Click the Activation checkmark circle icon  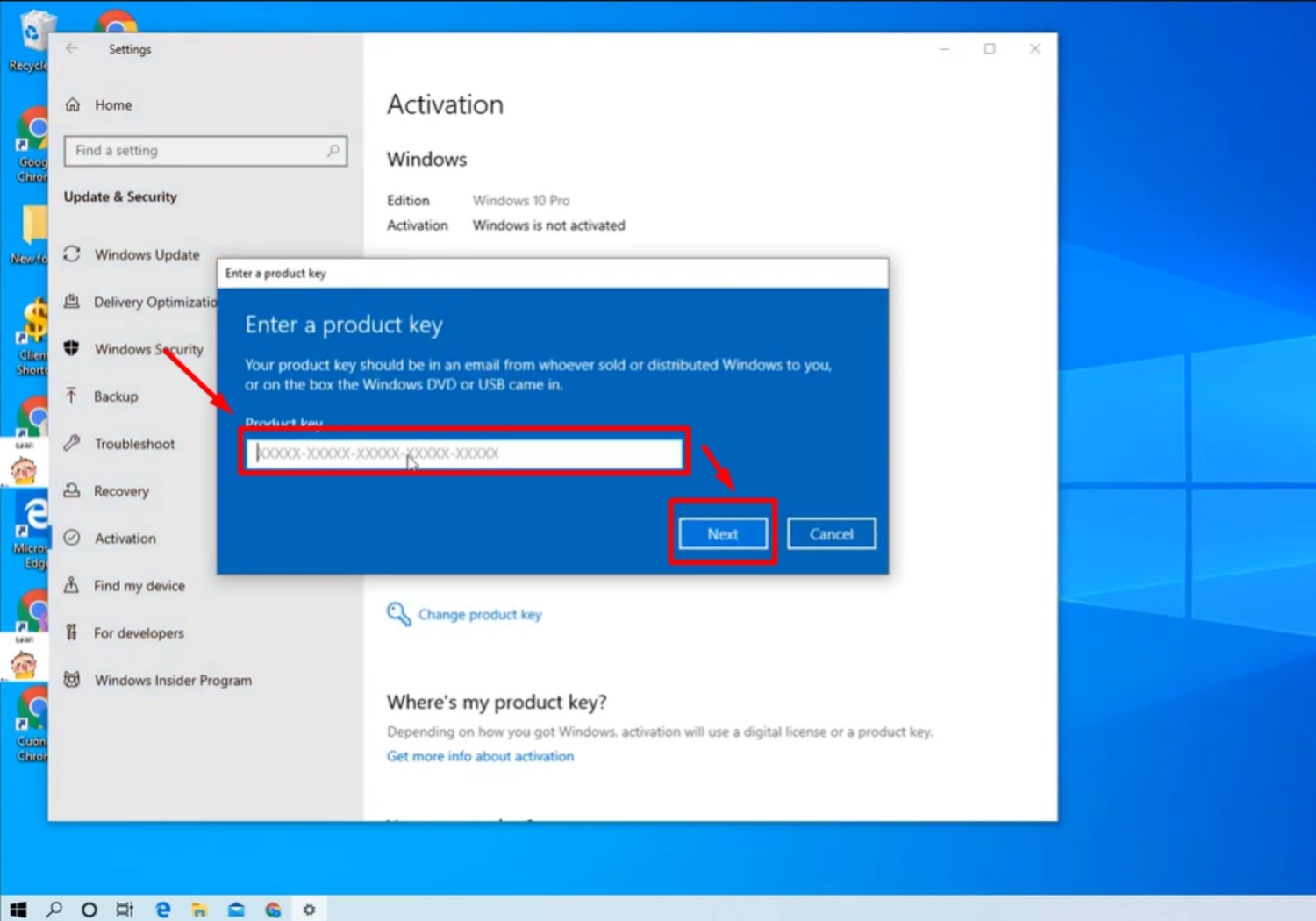(x=72, y=538)
